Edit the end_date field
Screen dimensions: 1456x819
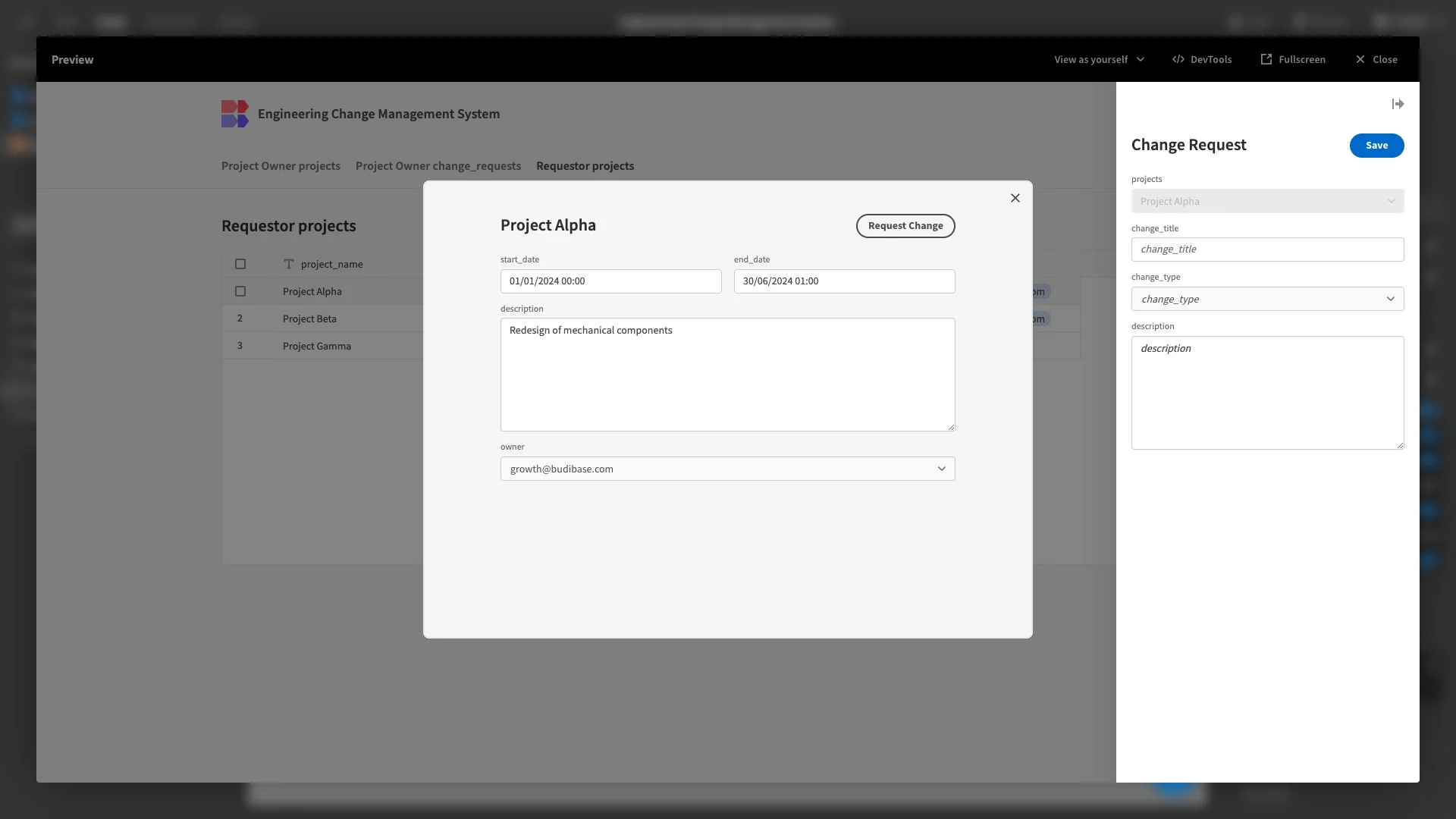point(844,281)
